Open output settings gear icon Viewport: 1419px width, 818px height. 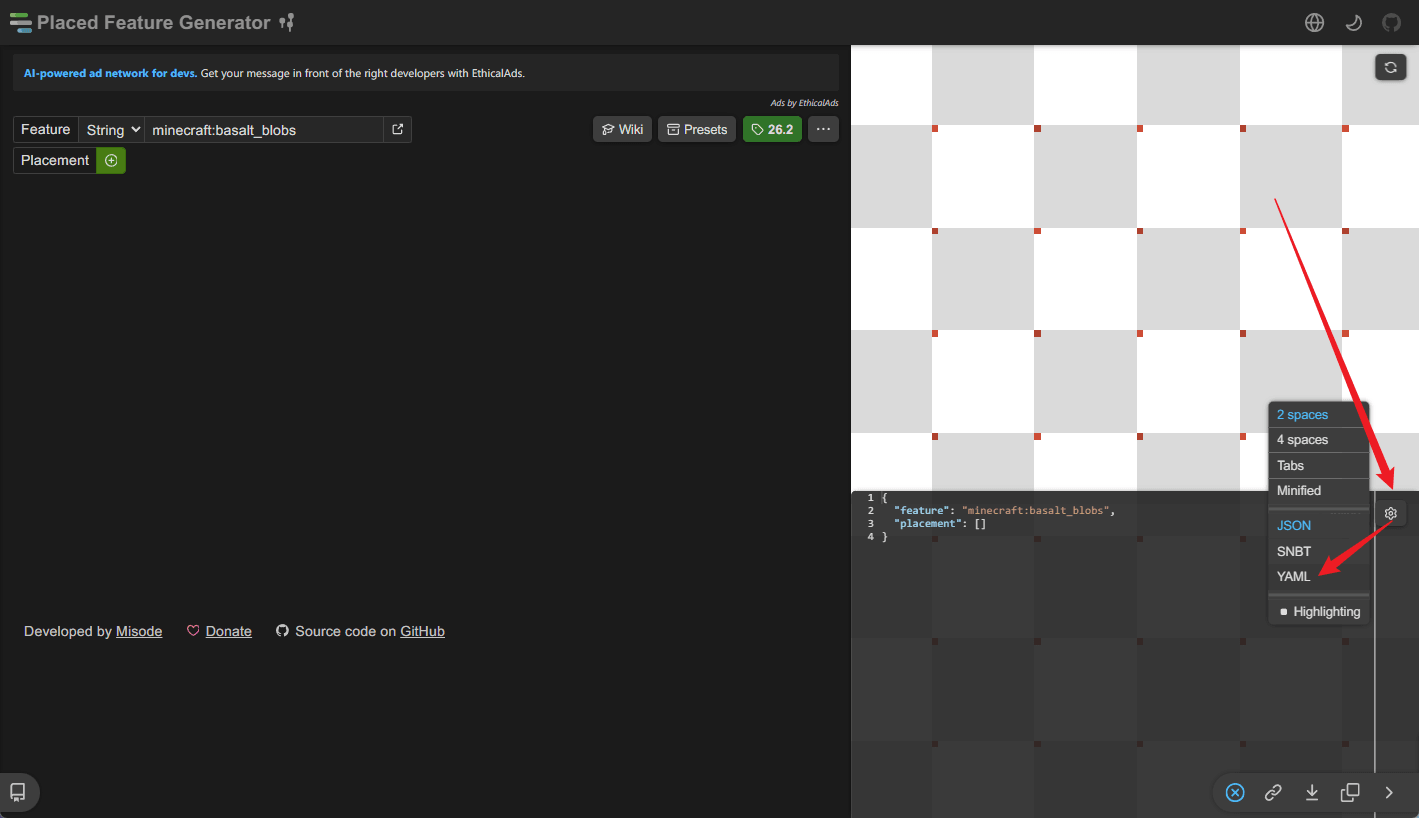(x=1390, y=513)
